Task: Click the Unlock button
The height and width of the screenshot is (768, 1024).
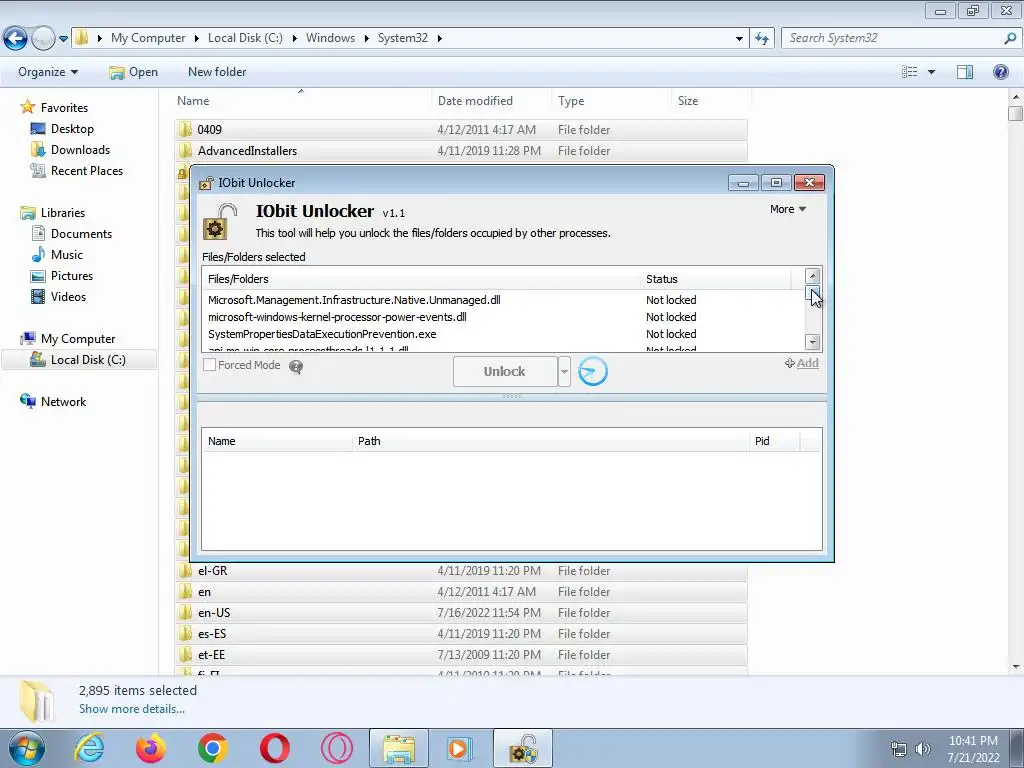Action: (x=505, y=371)
